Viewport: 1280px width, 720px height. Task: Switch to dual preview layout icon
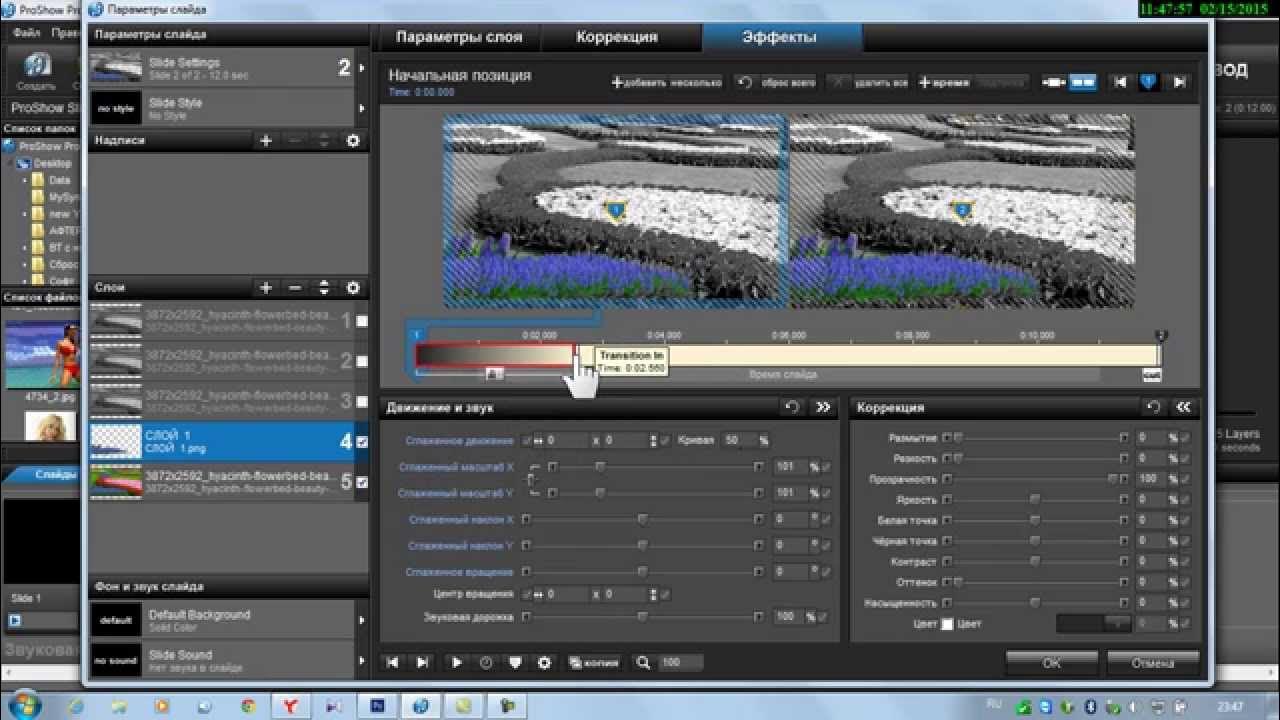tap(1083, 83)
